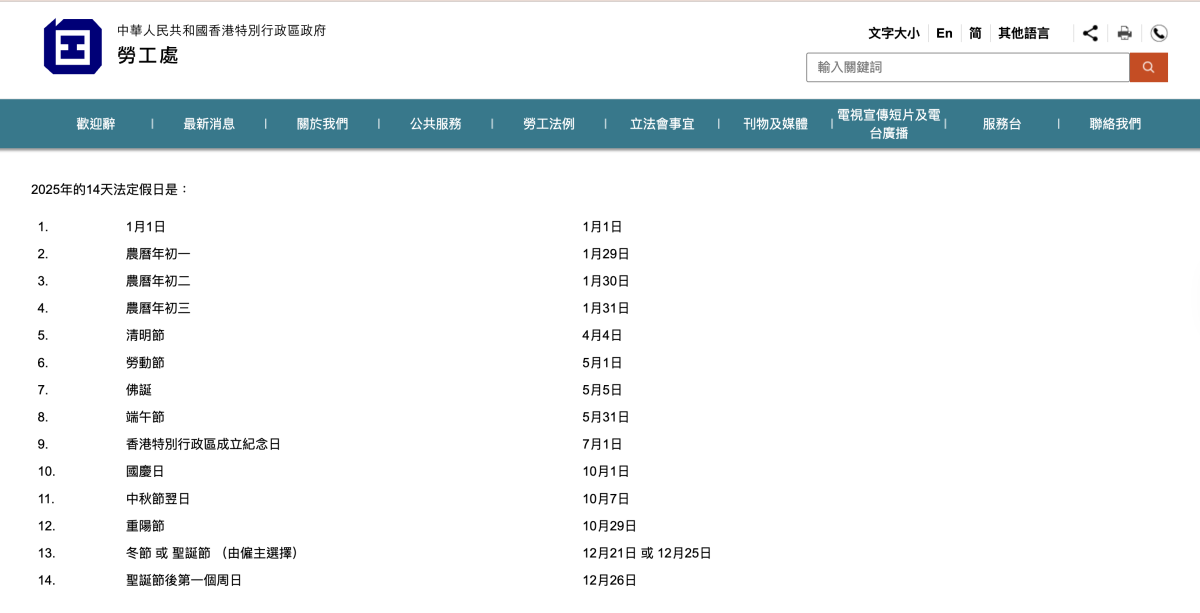Open the 最新消息 menu
Image resolution: width=1200 pixels, height=613 pixels.
(209, 124)
